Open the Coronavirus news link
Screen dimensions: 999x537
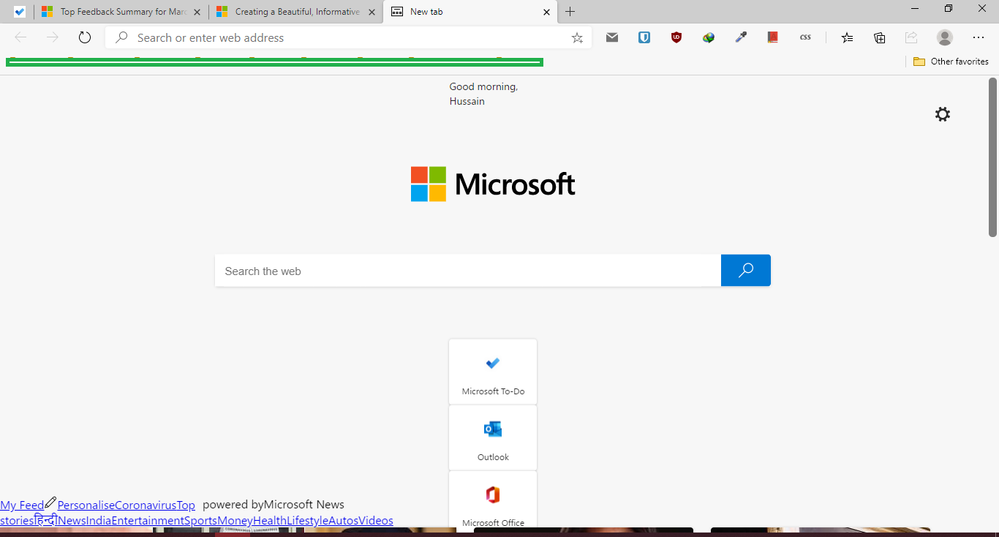[146, 505]
